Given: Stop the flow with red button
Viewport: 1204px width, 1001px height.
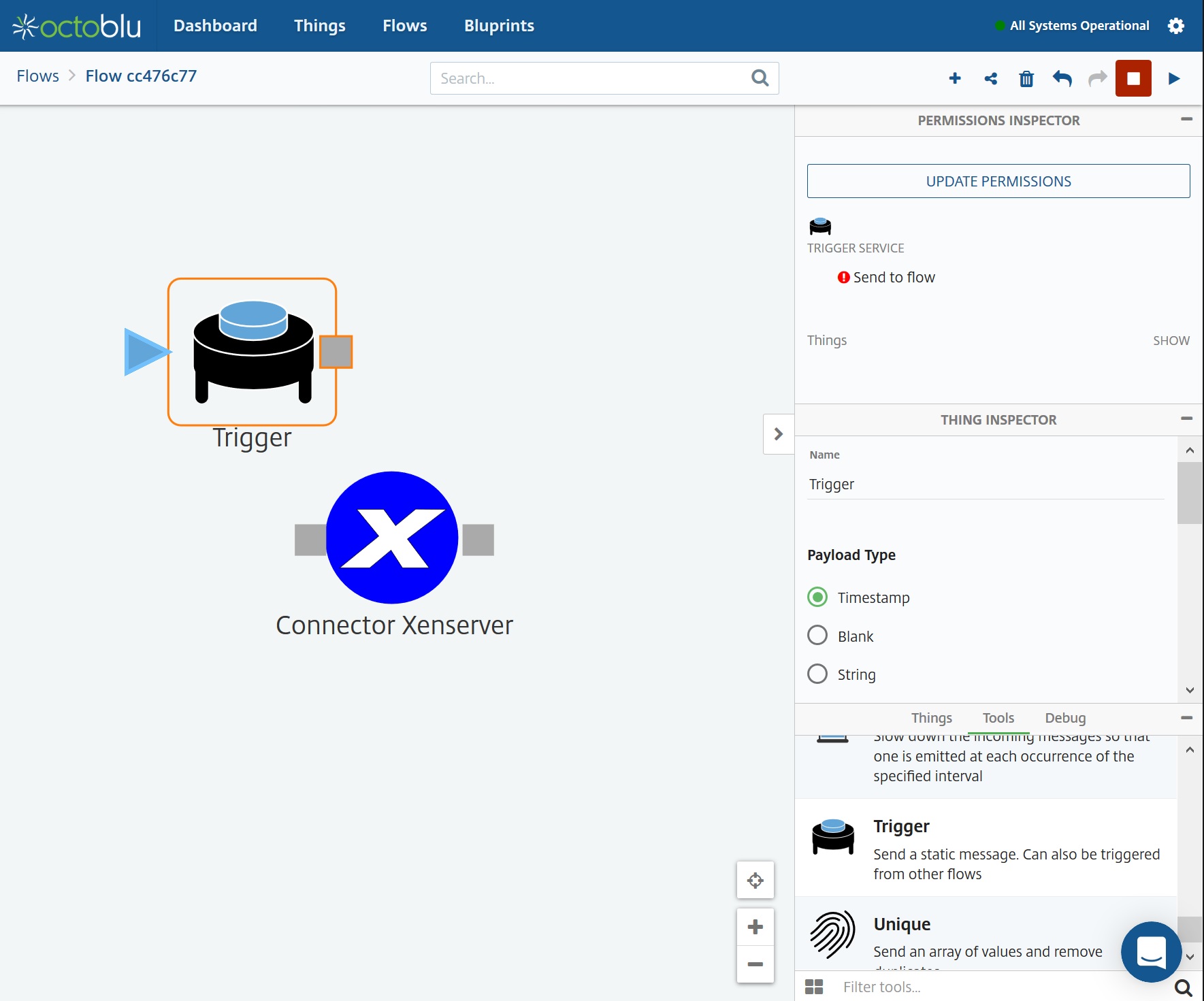Looking at the screenshot, I should click(x=1133, y=78).
